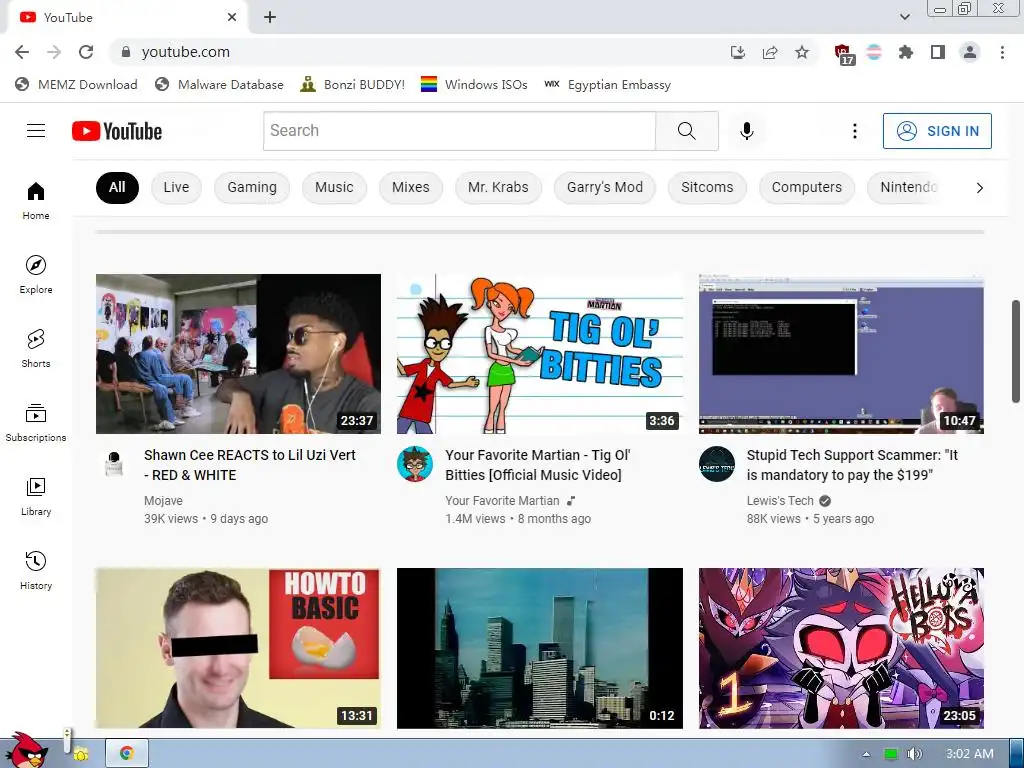1024x768 pixels.
Task: Click the taskbar clock 3:02 AM
Action: coord(970,754)
